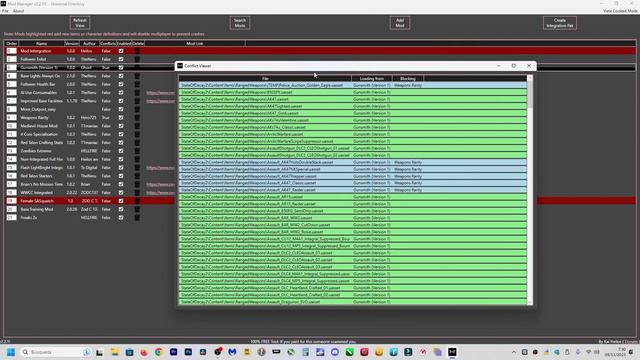Image resolution: width=640 pixels, height=360 pixels.
Task: Uncheck Enabled for Mod Integration
Action: click(121, 51)
